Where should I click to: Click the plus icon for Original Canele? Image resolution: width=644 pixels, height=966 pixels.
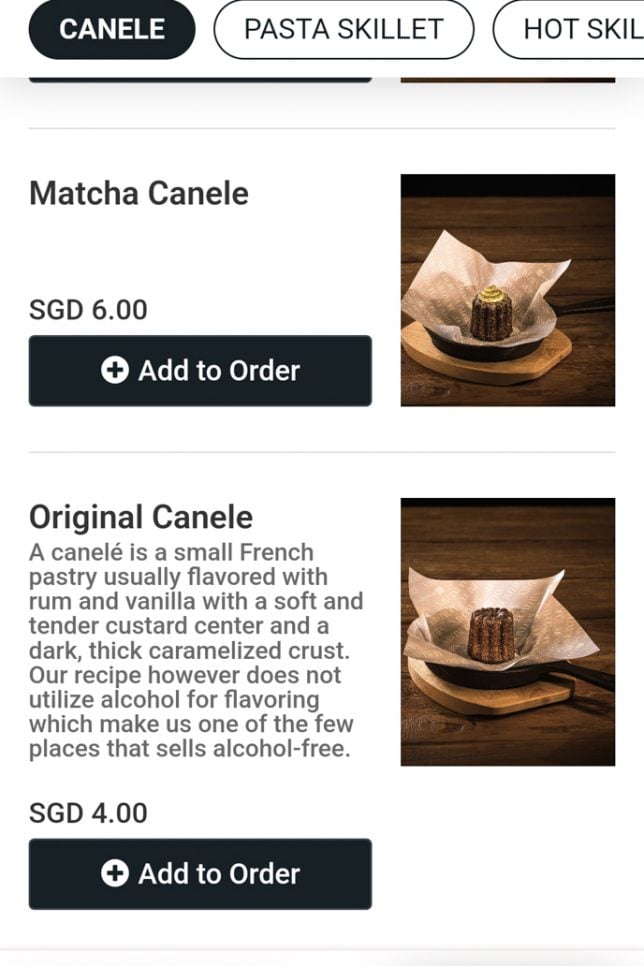115,874
